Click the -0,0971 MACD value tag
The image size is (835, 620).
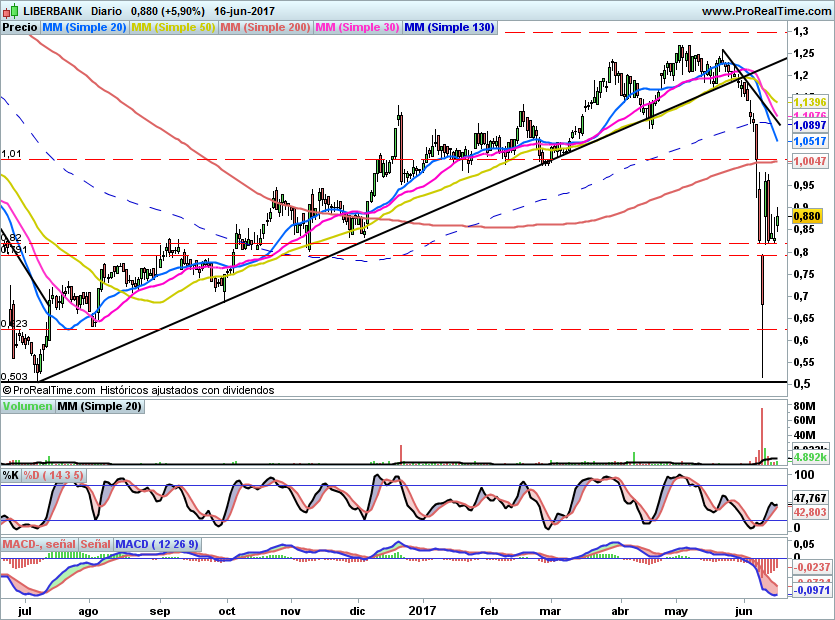(812, 590)
